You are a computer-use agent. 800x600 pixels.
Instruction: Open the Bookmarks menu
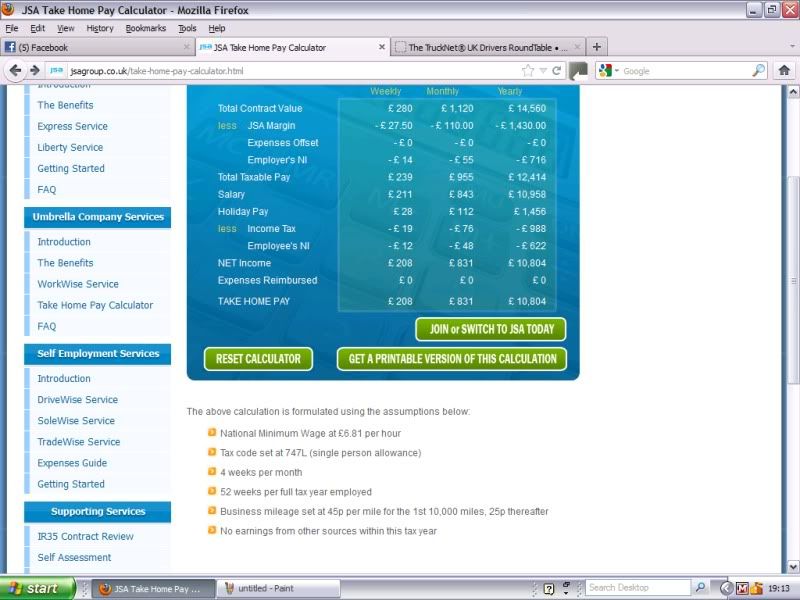point(146,28)
